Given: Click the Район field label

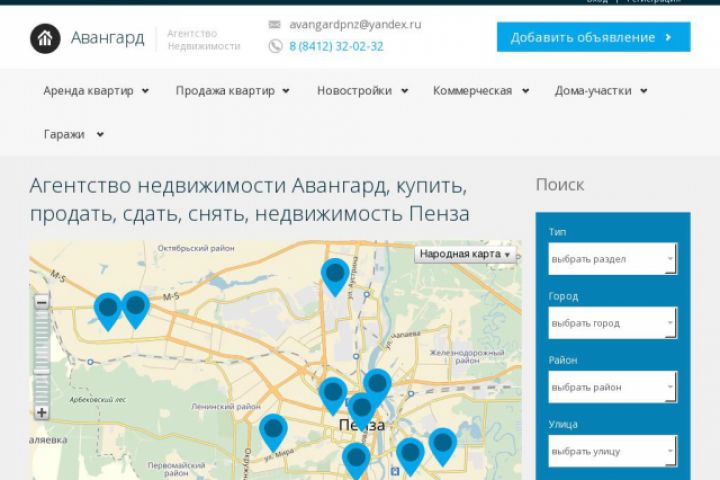Looking at the screenshot, I should [563, 360].
